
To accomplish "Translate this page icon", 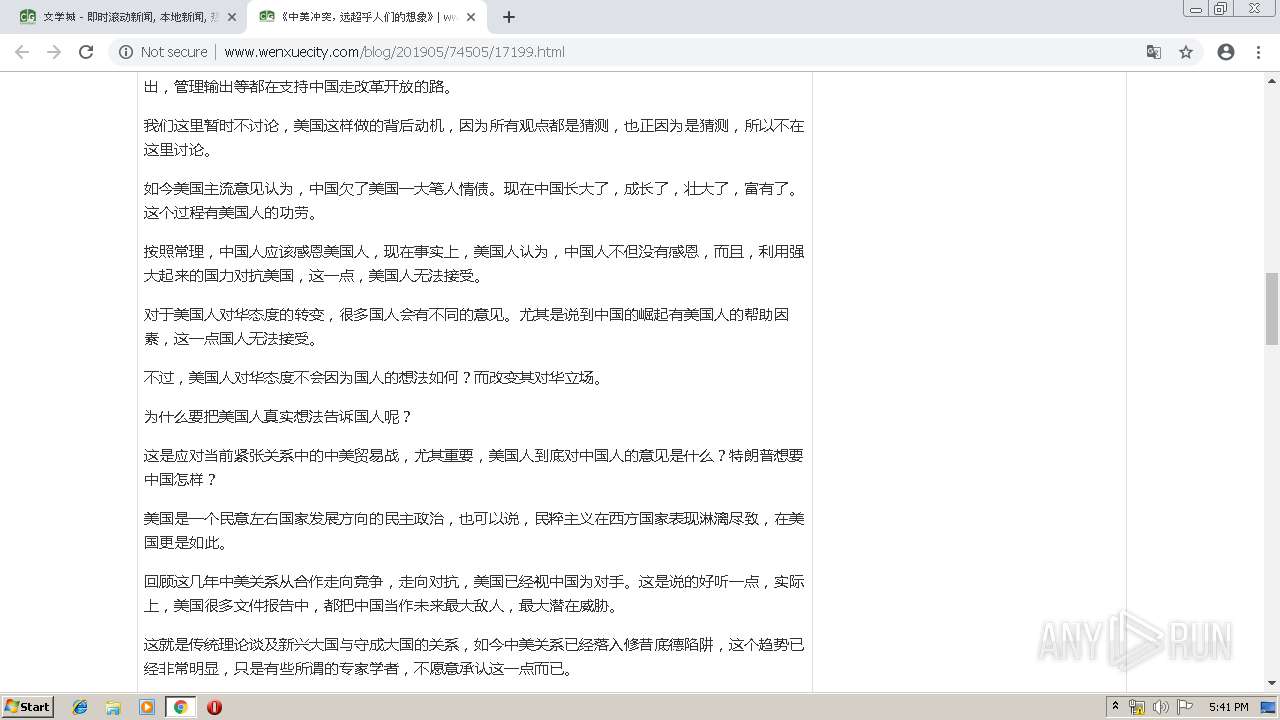I will coord(1153,52).
